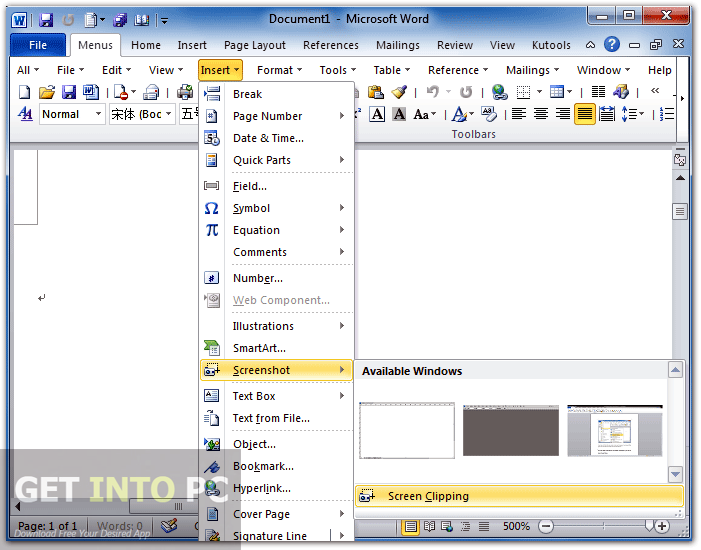The width and height of the screenshot is (701, 550).
Task: Expand the Tools menu dropdown
Action: 338,70
